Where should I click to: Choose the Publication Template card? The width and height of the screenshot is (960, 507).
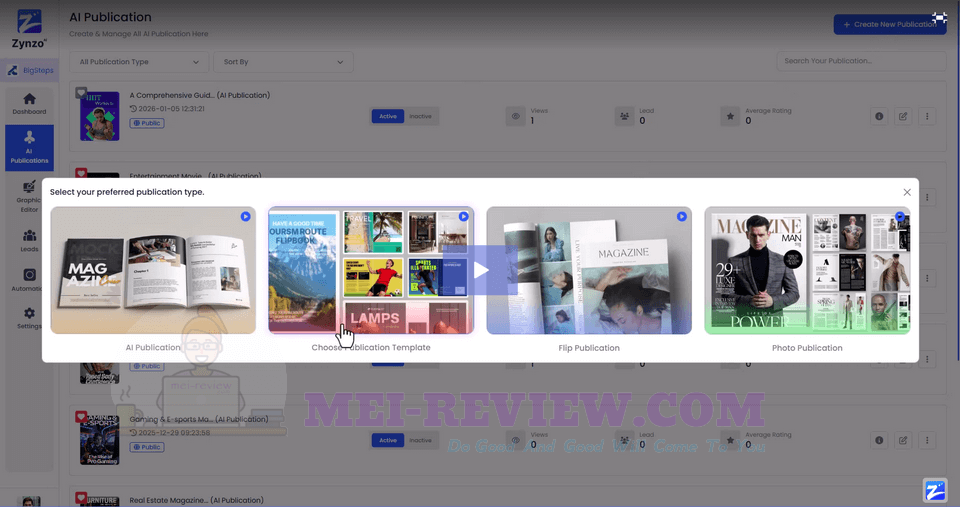pos(371,270)
